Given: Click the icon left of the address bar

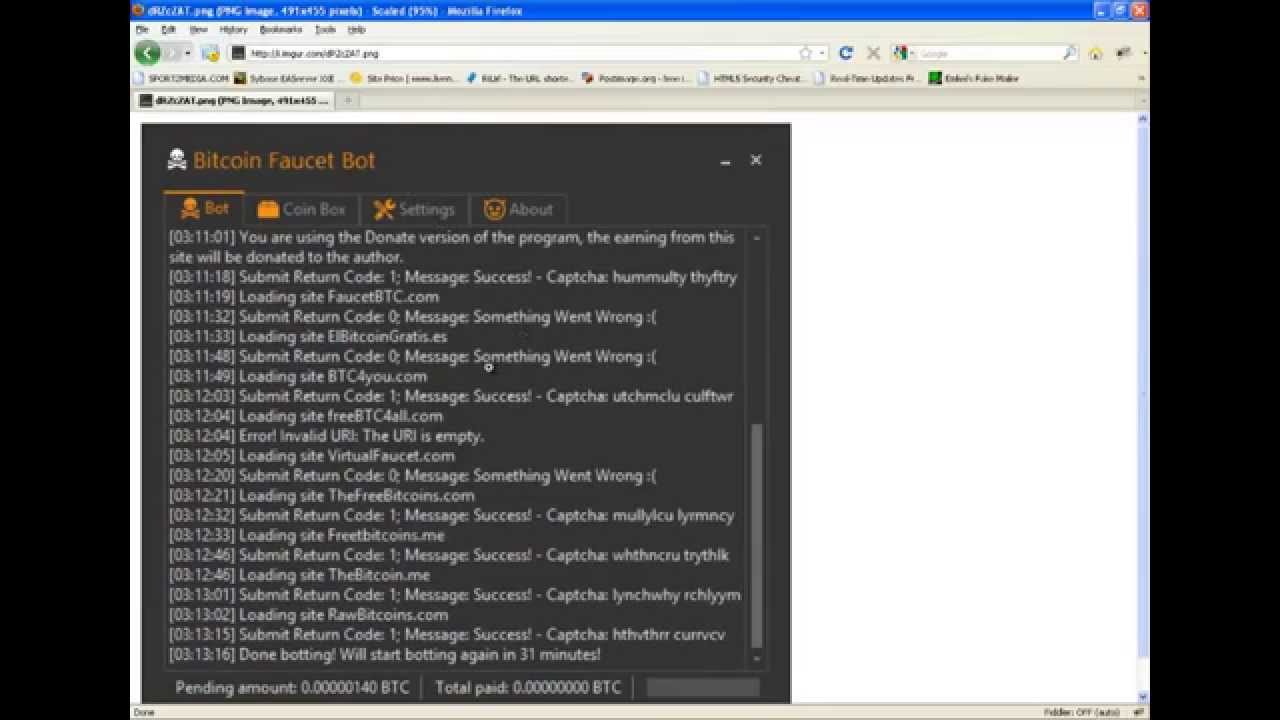Looking at the screenshot, I should click(210, 53).
